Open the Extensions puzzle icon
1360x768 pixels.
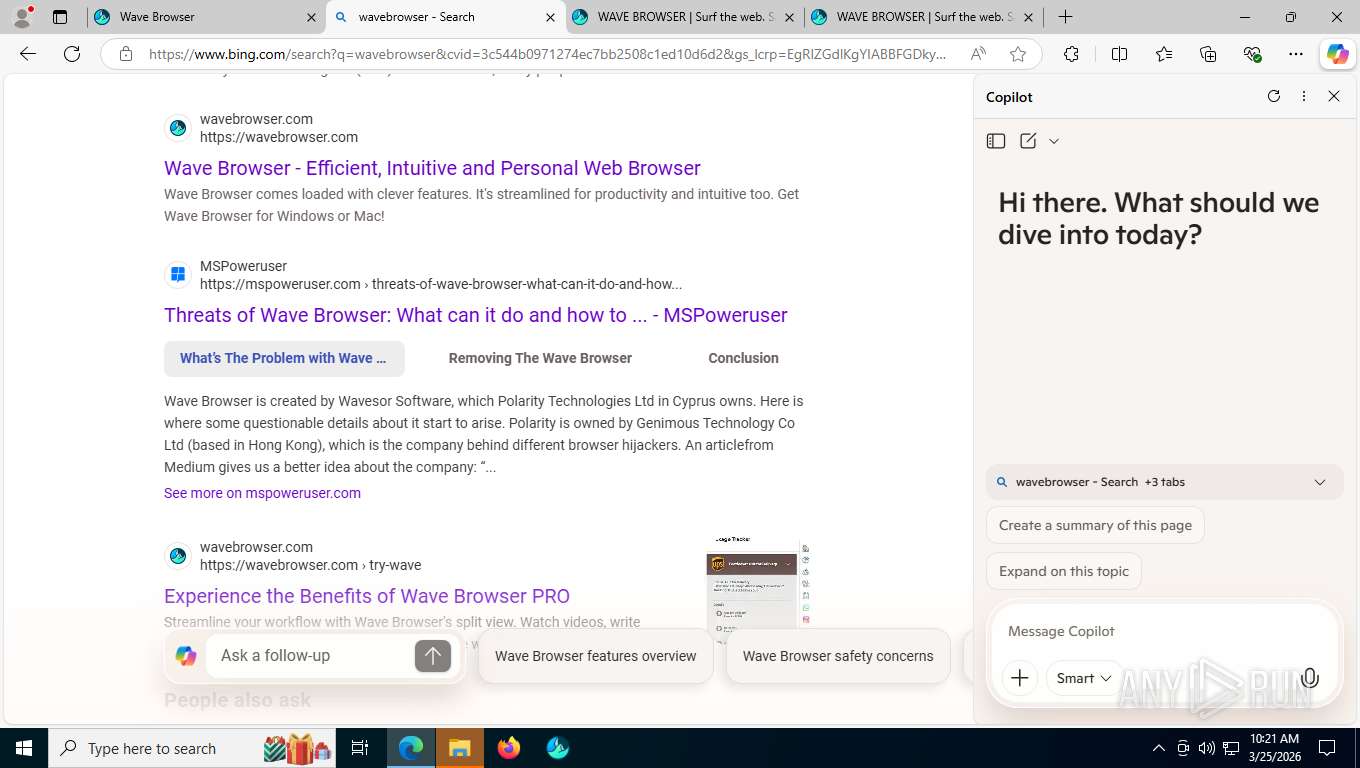(1071, 54)
